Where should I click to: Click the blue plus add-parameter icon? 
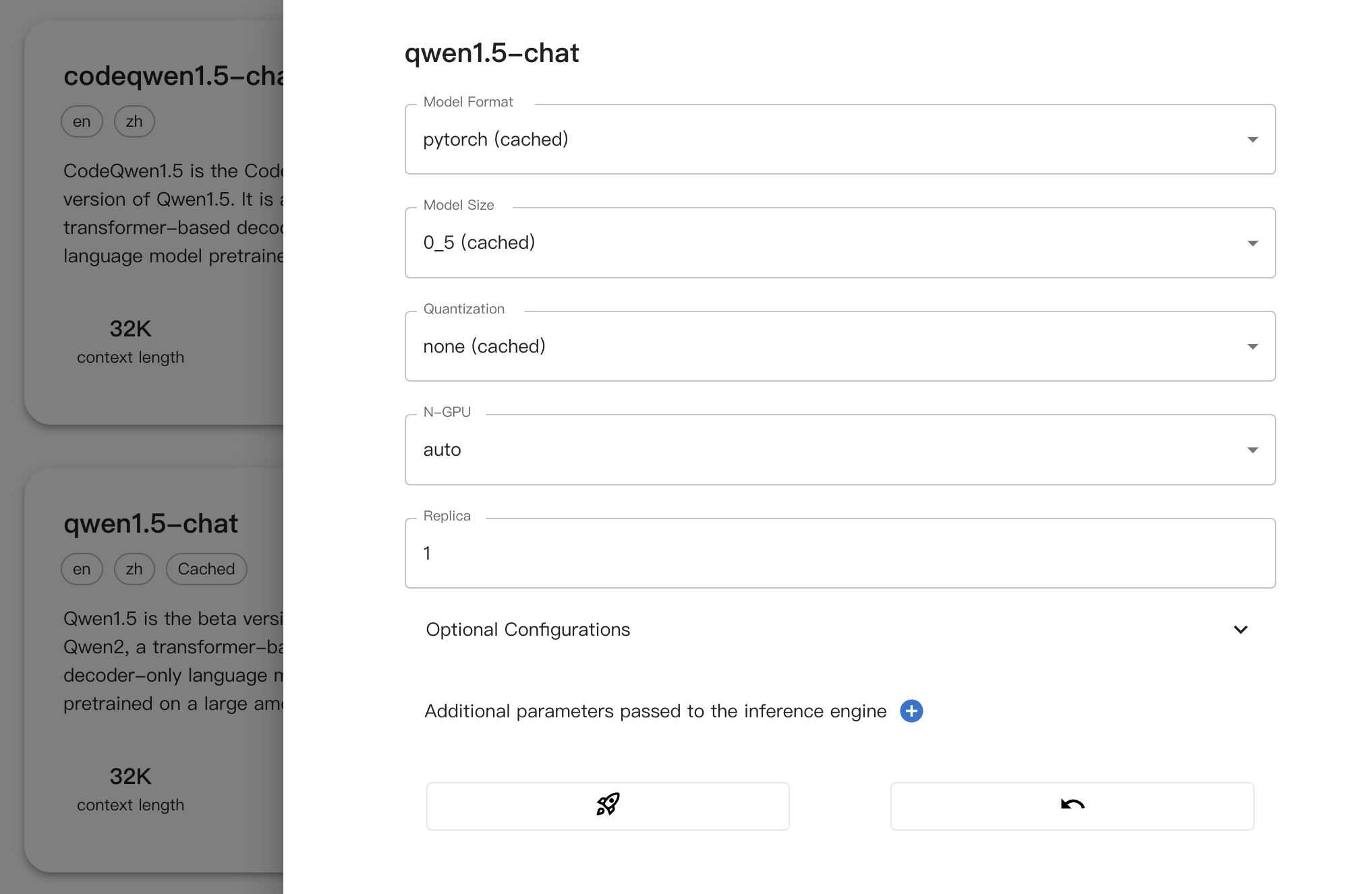click(911, 711)
